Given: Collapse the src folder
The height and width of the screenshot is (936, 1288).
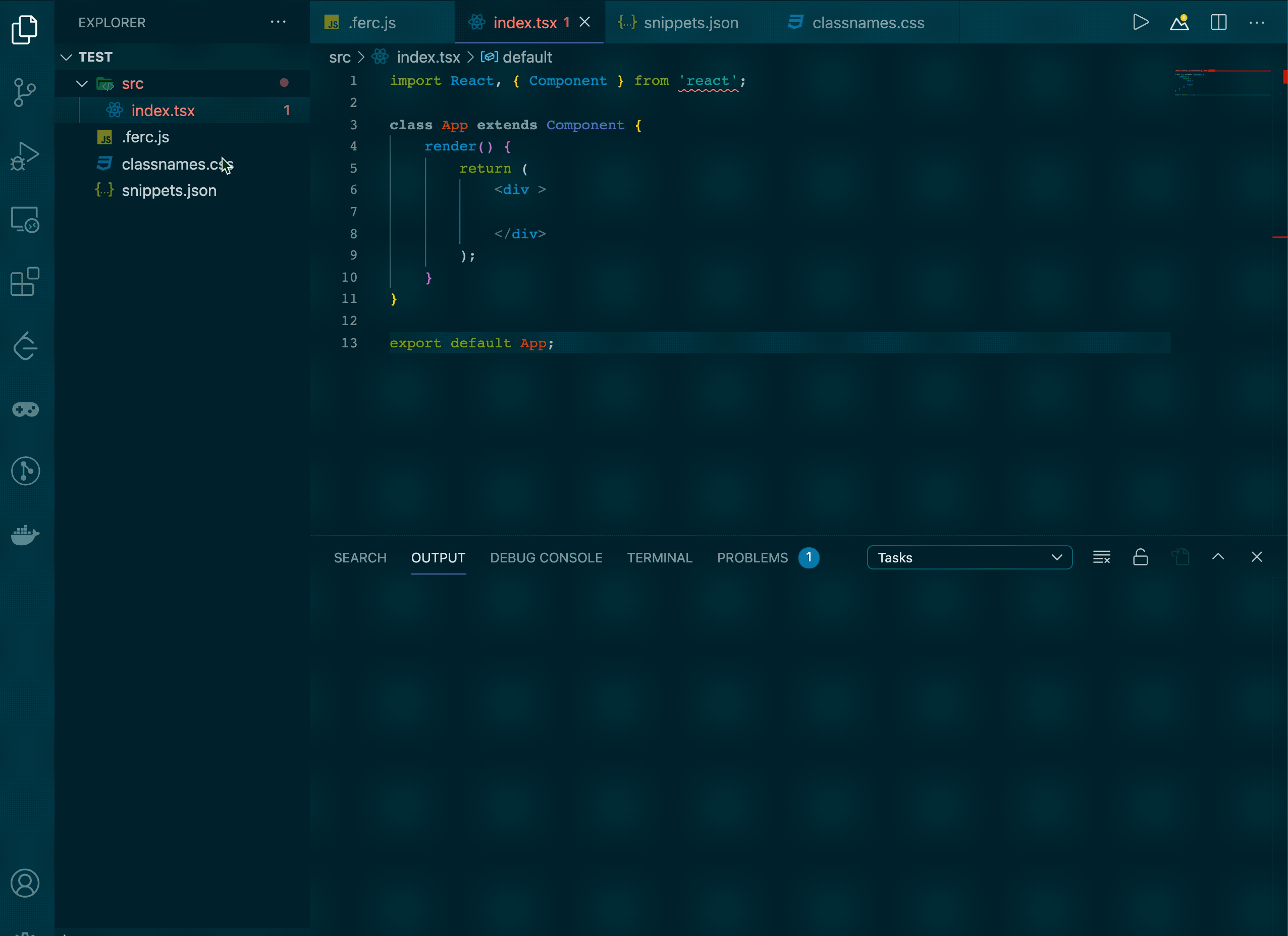Looking at the screenshot, I should [82, 83].
